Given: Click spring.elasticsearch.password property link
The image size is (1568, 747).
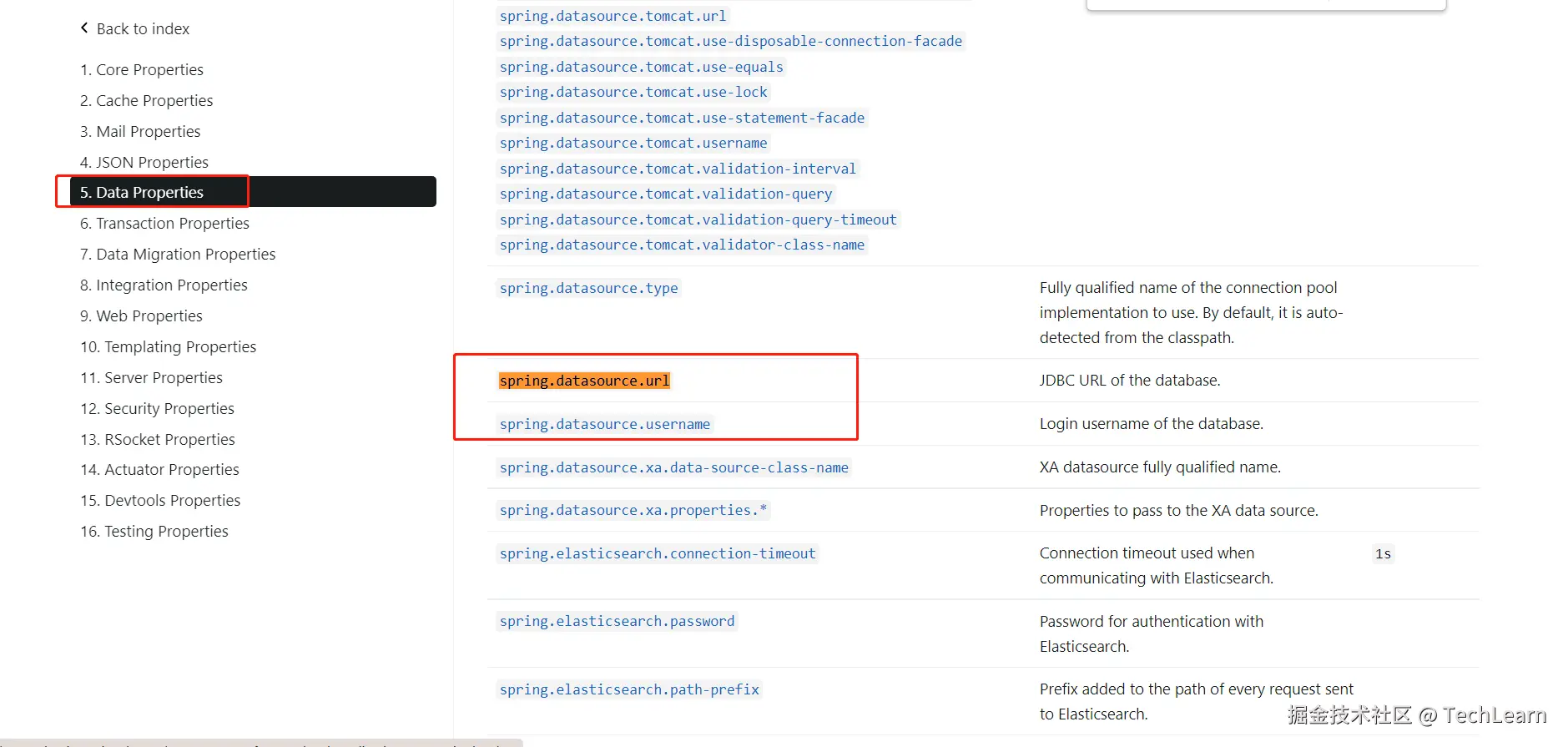Looking at the screenshot, I should coord(617,621).
